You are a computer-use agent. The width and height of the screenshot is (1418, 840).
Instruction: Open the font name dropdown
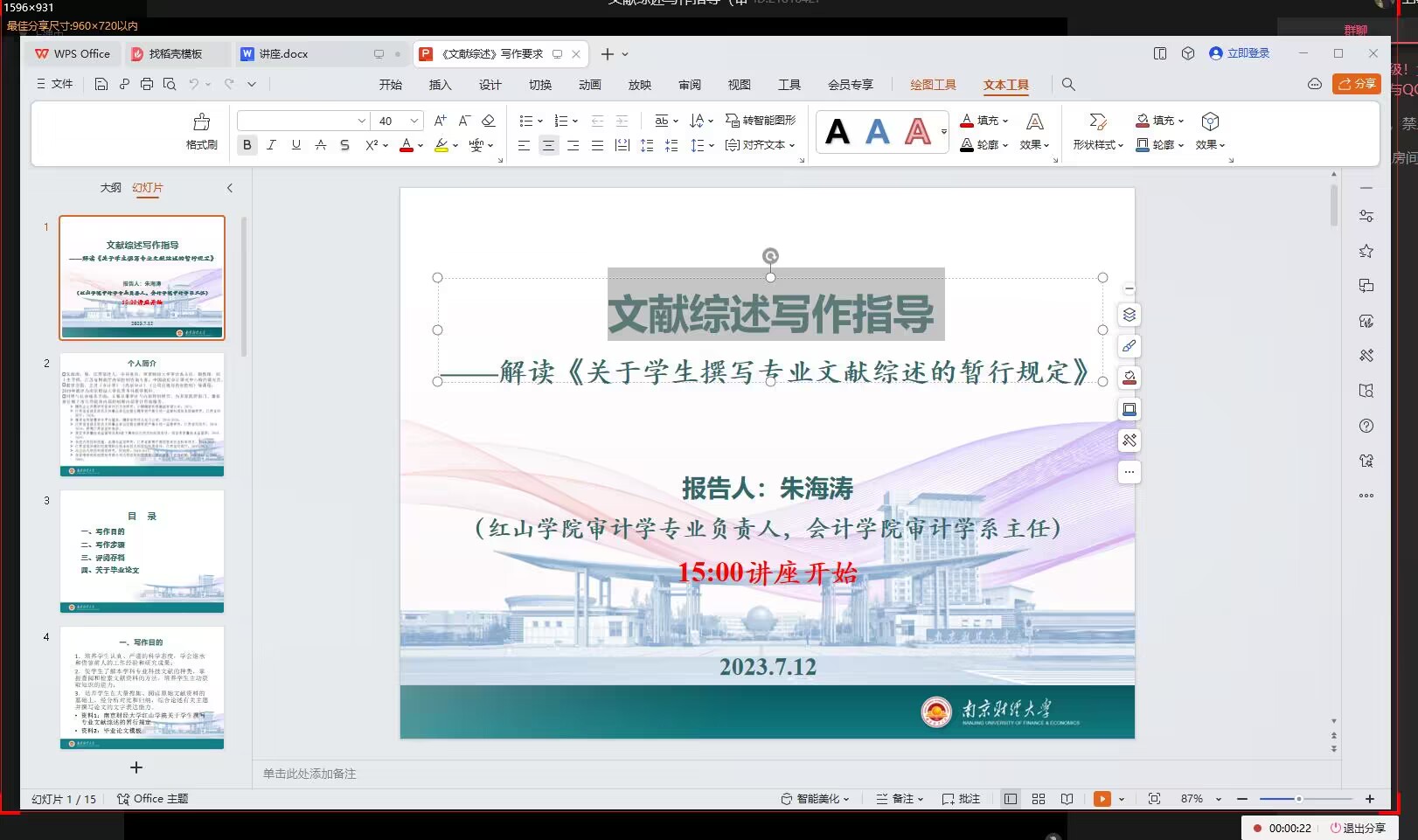[361, 121]
